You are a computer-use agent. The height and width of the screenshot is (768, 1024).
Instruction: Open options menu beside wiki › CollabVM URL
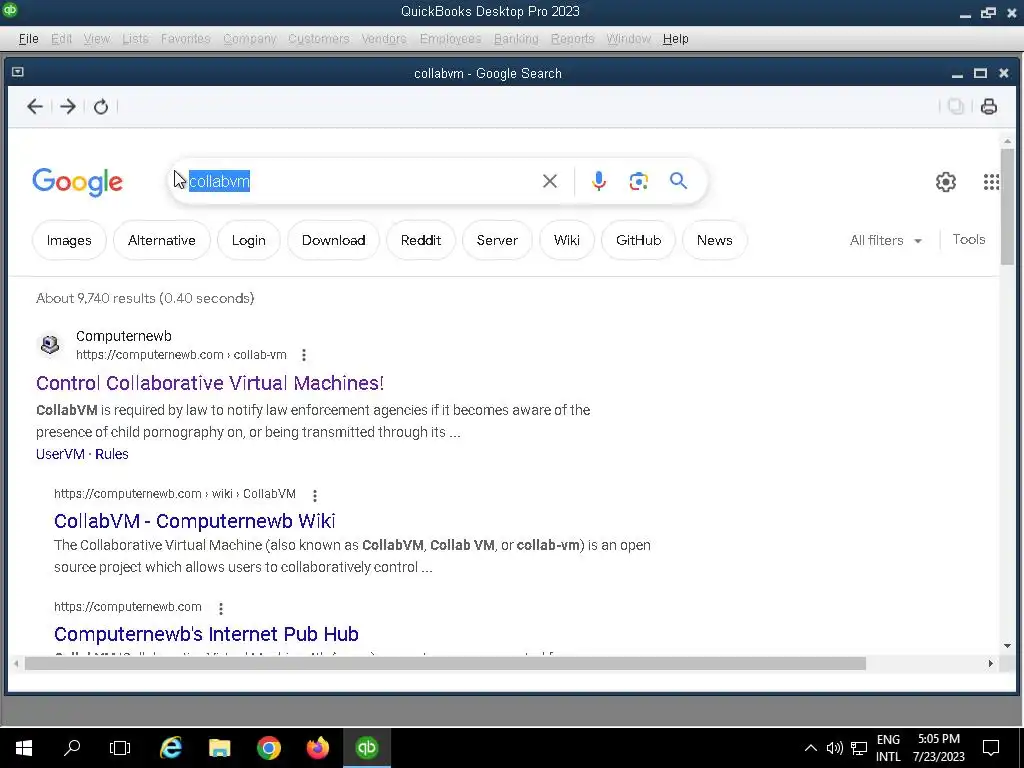tap(315, 496)
